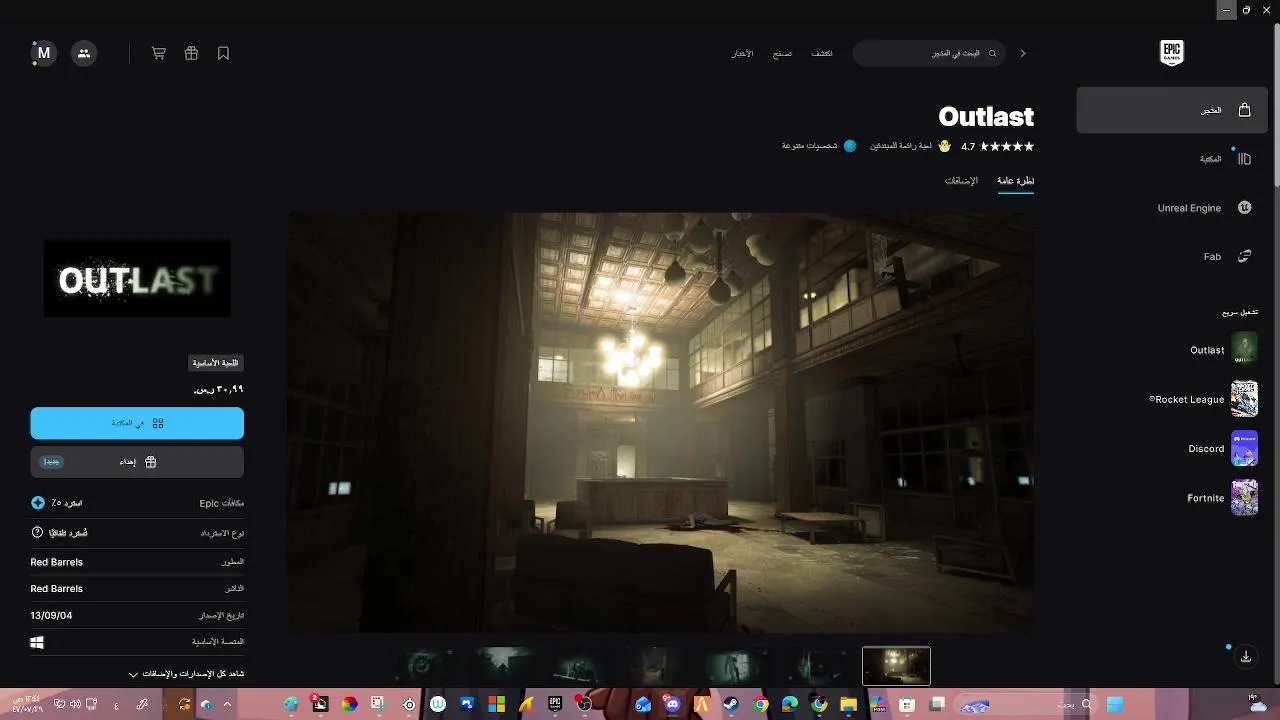Click the gift icon in top bar

pyautogui.click(x=191, y=53)
